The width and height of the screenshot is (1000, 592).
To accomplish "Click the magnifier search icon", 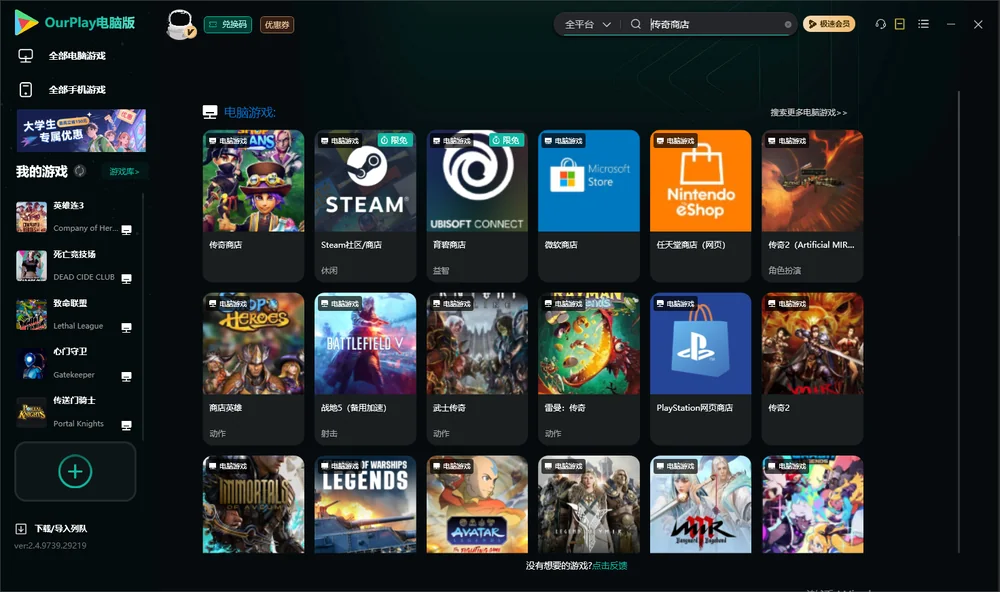I will 635,24.
